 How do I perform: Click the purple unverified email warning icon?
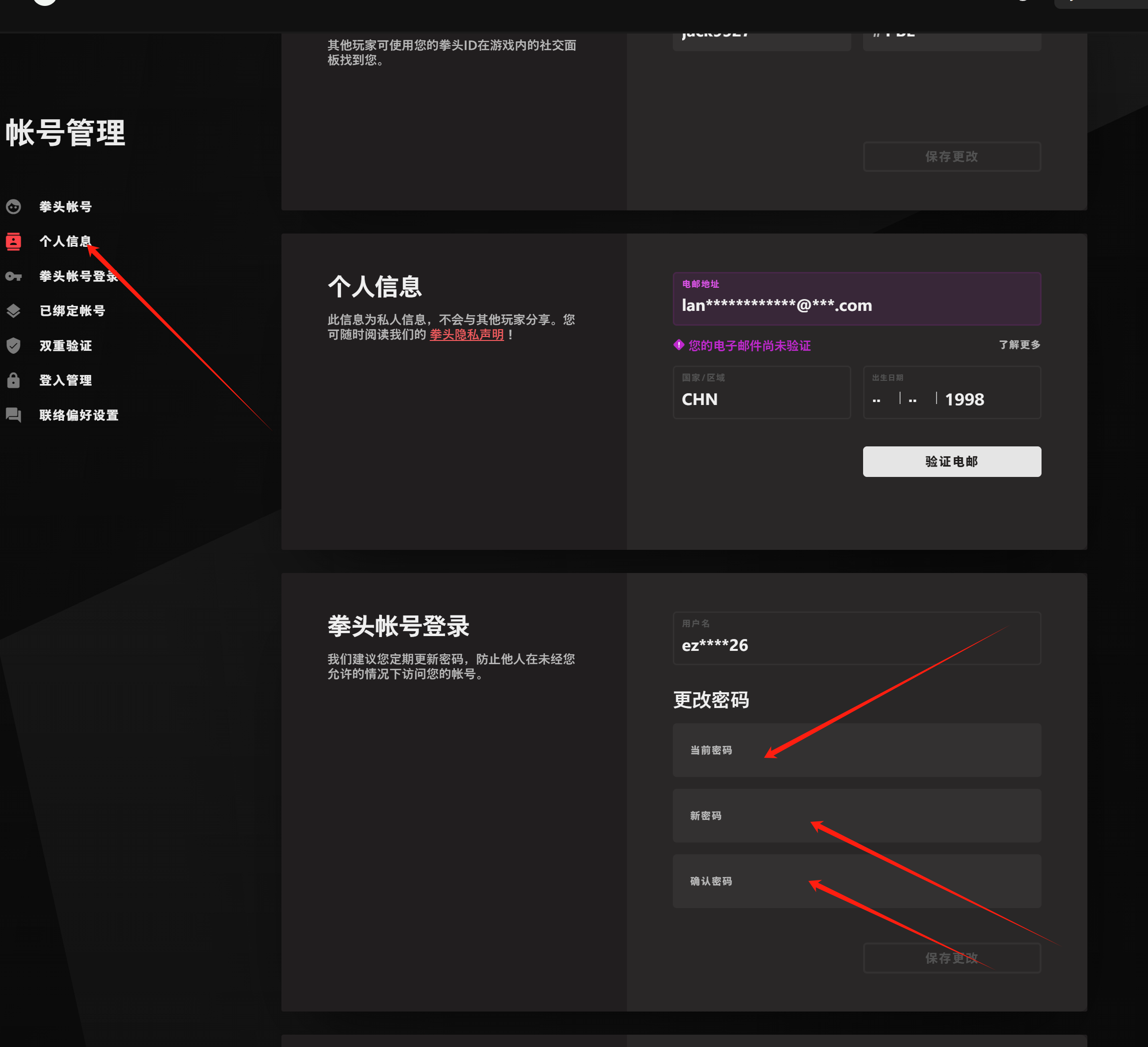pyautogui.click(x=678, y=345)
